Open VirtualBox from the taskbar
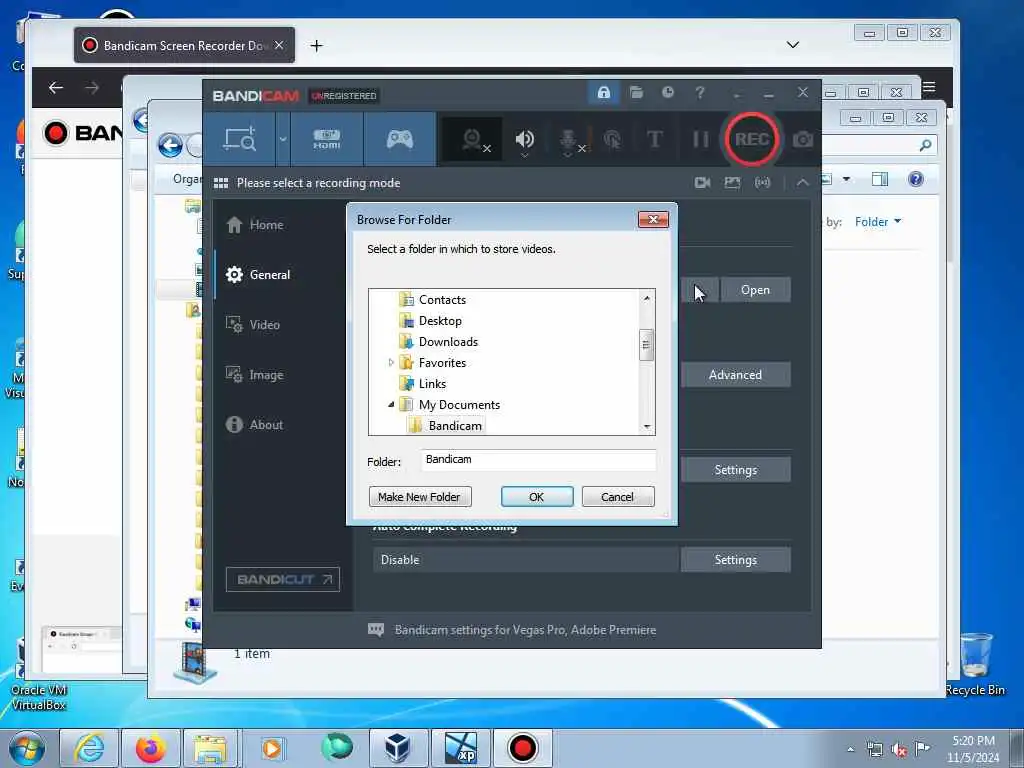This screenshot has height=768, width=1024. [398, 748]
